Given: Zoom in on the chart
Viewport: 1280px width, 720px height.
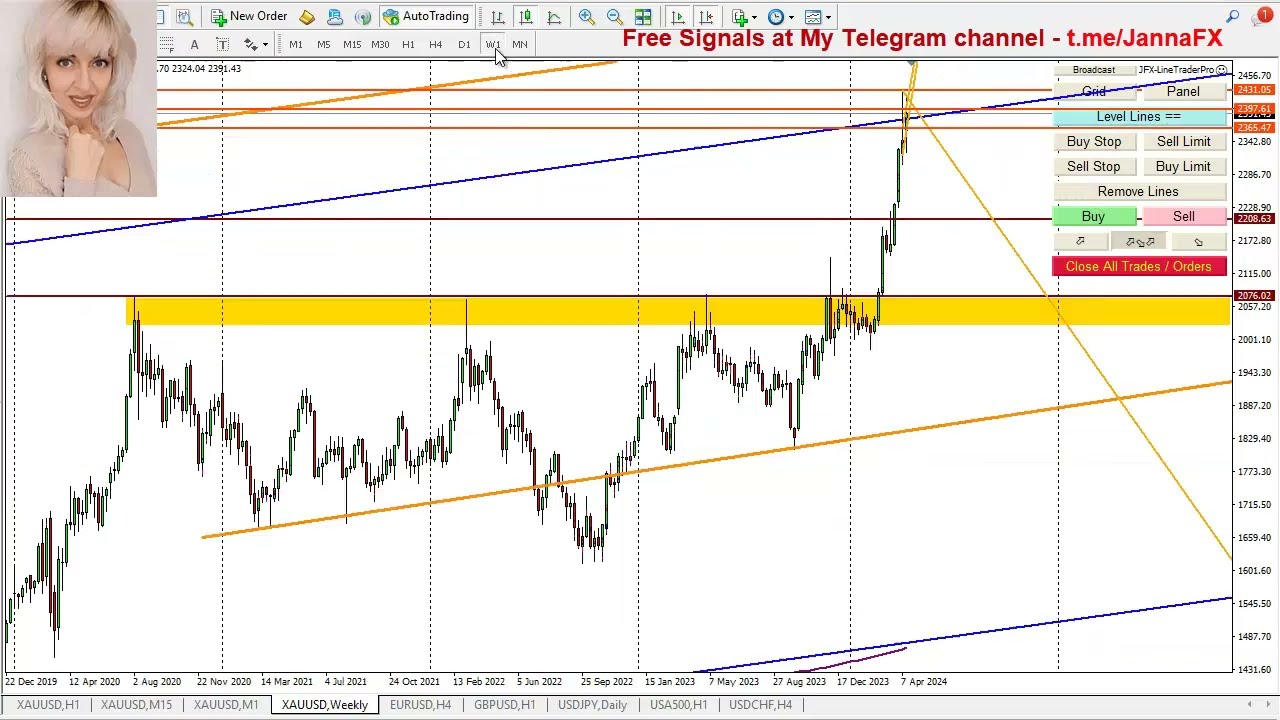Looking at the screenshot, I should coord(587,16).
